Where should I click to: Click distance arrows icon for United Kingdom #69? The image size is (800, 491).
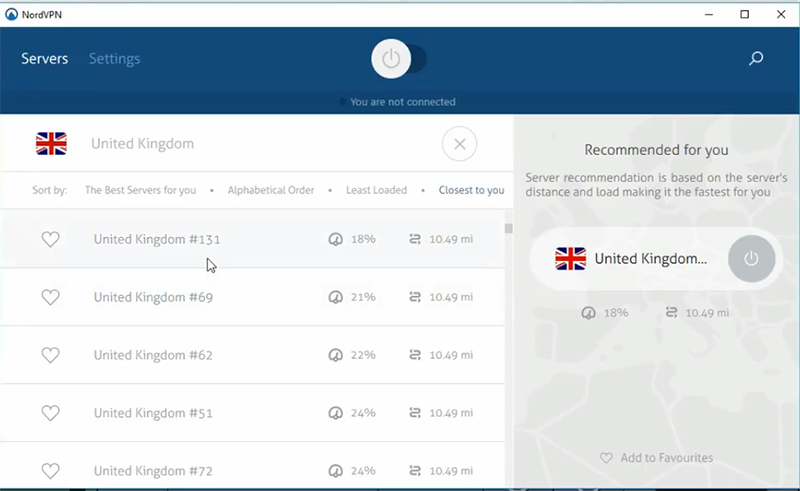click(415, 297)
